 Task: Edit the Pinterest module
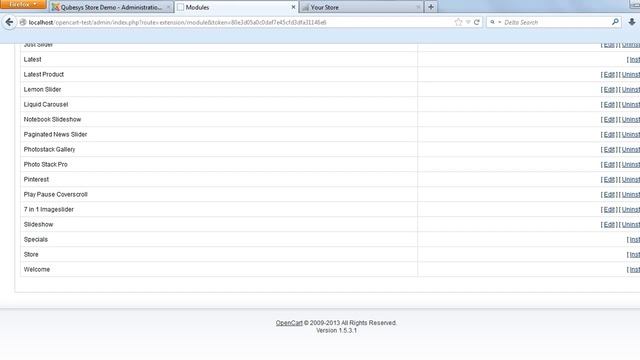click(x=609, y=179)
